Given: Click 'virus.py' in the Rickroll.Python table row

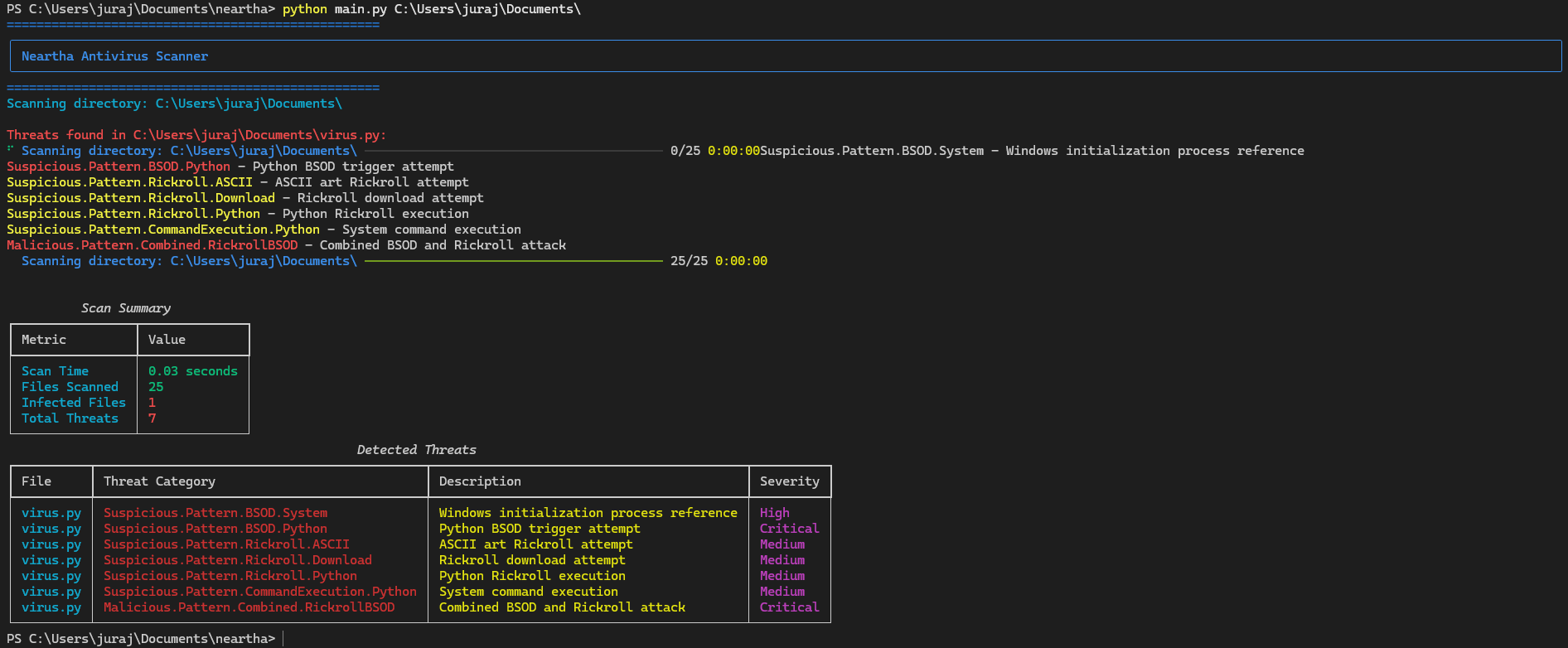Looking at the screenshot, I should 51,576.
